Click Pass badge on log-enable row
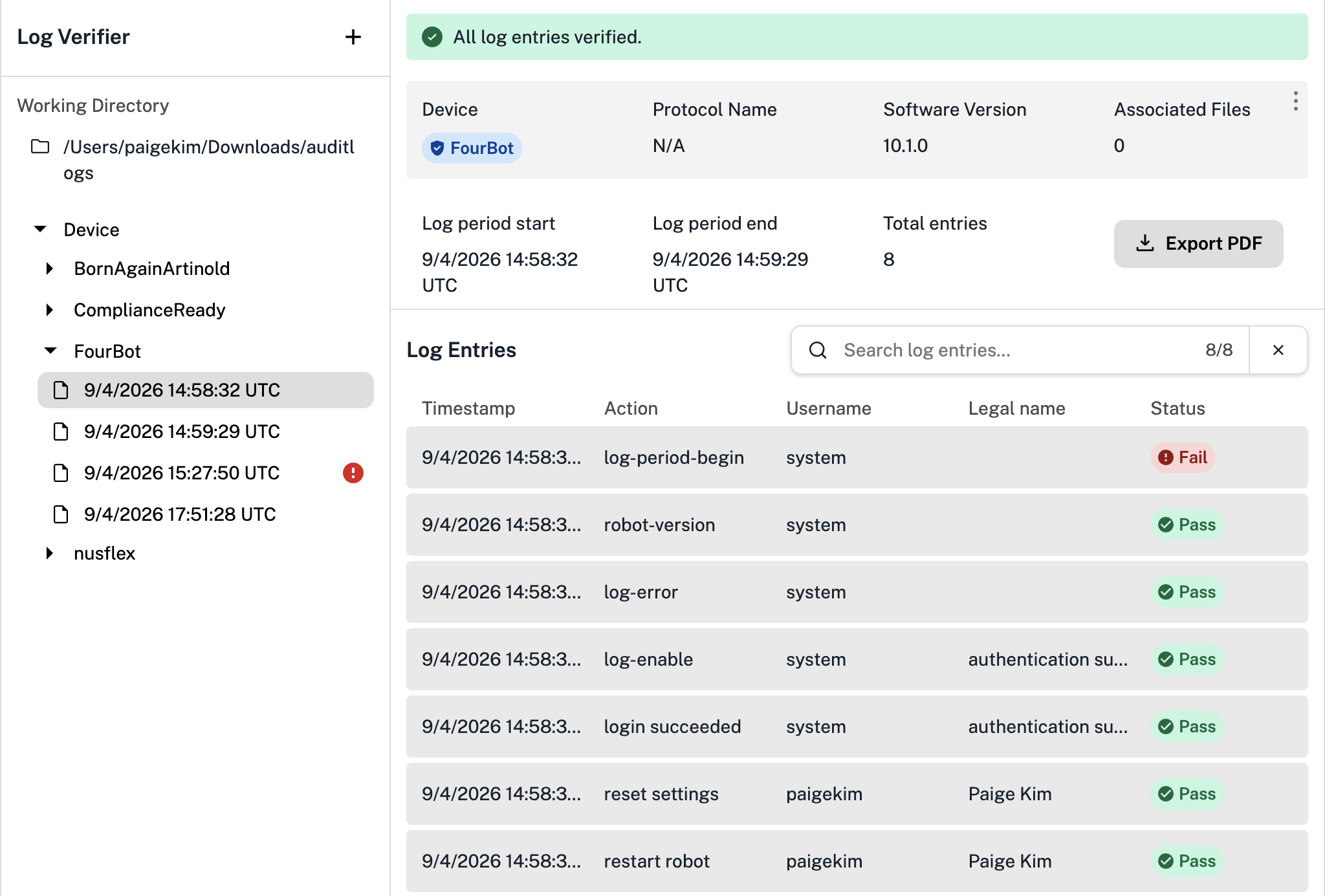This screenshot has height=896, width=1325. 1187,659
